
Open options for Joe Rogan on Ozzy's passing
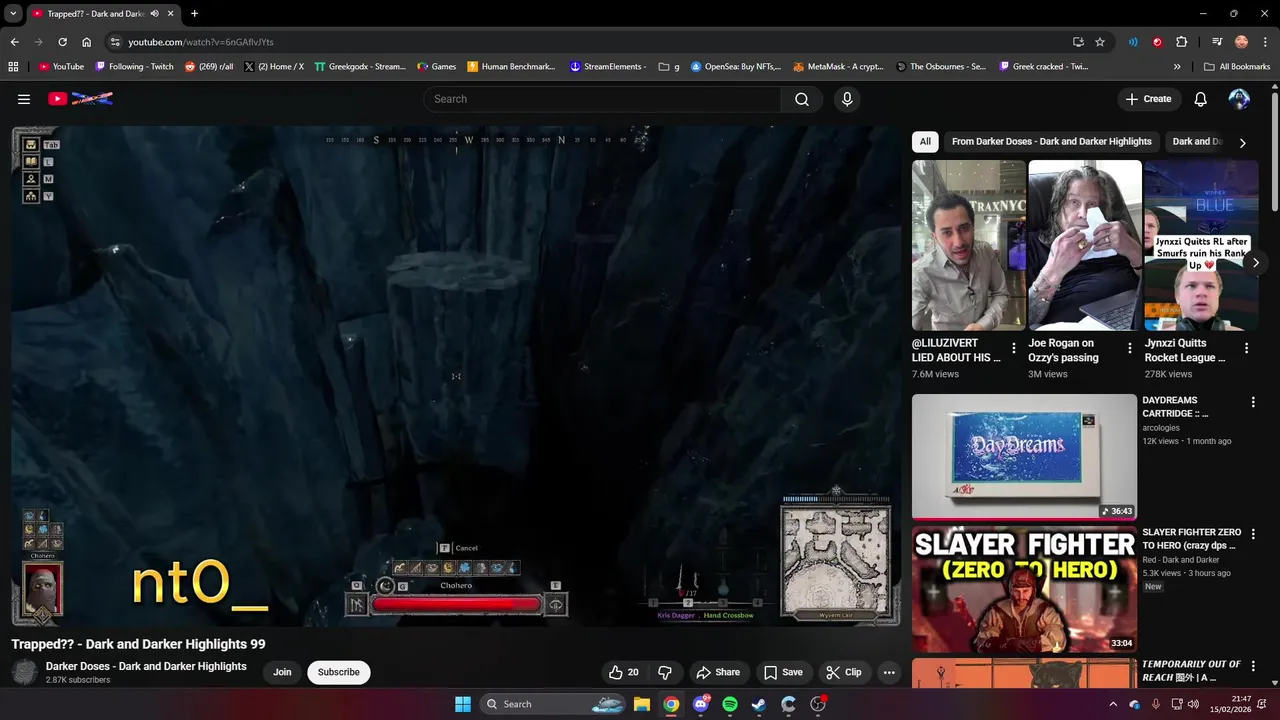1130,348
